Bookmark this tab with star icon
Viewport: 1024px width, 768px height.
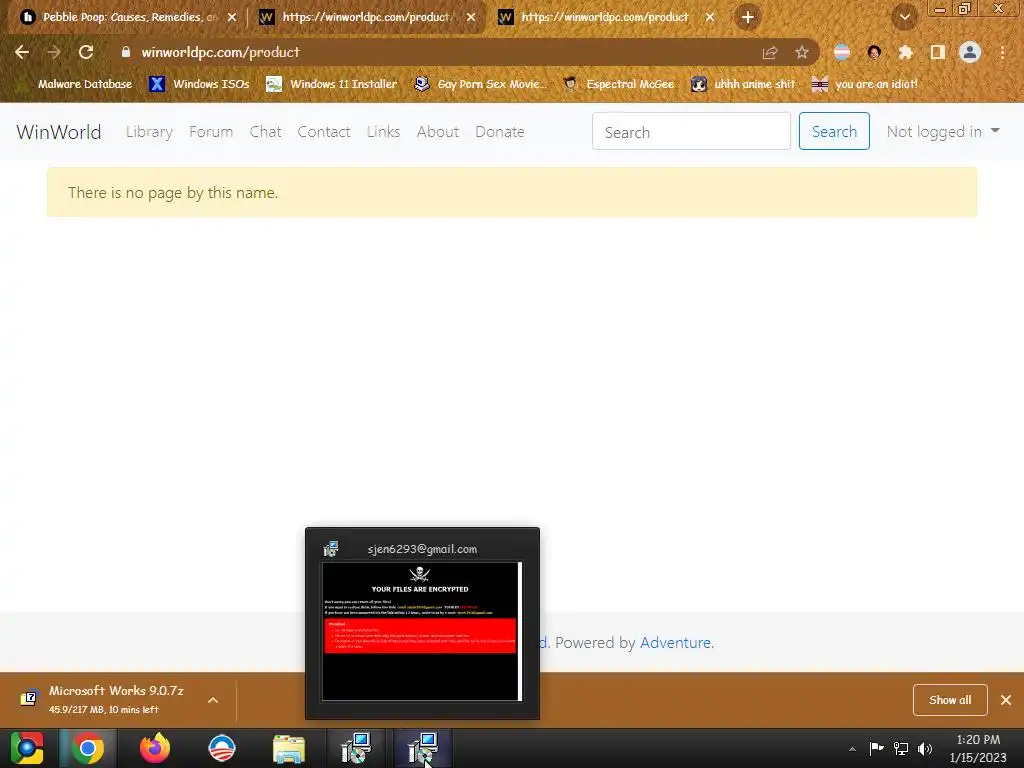(x=802, y=53)
